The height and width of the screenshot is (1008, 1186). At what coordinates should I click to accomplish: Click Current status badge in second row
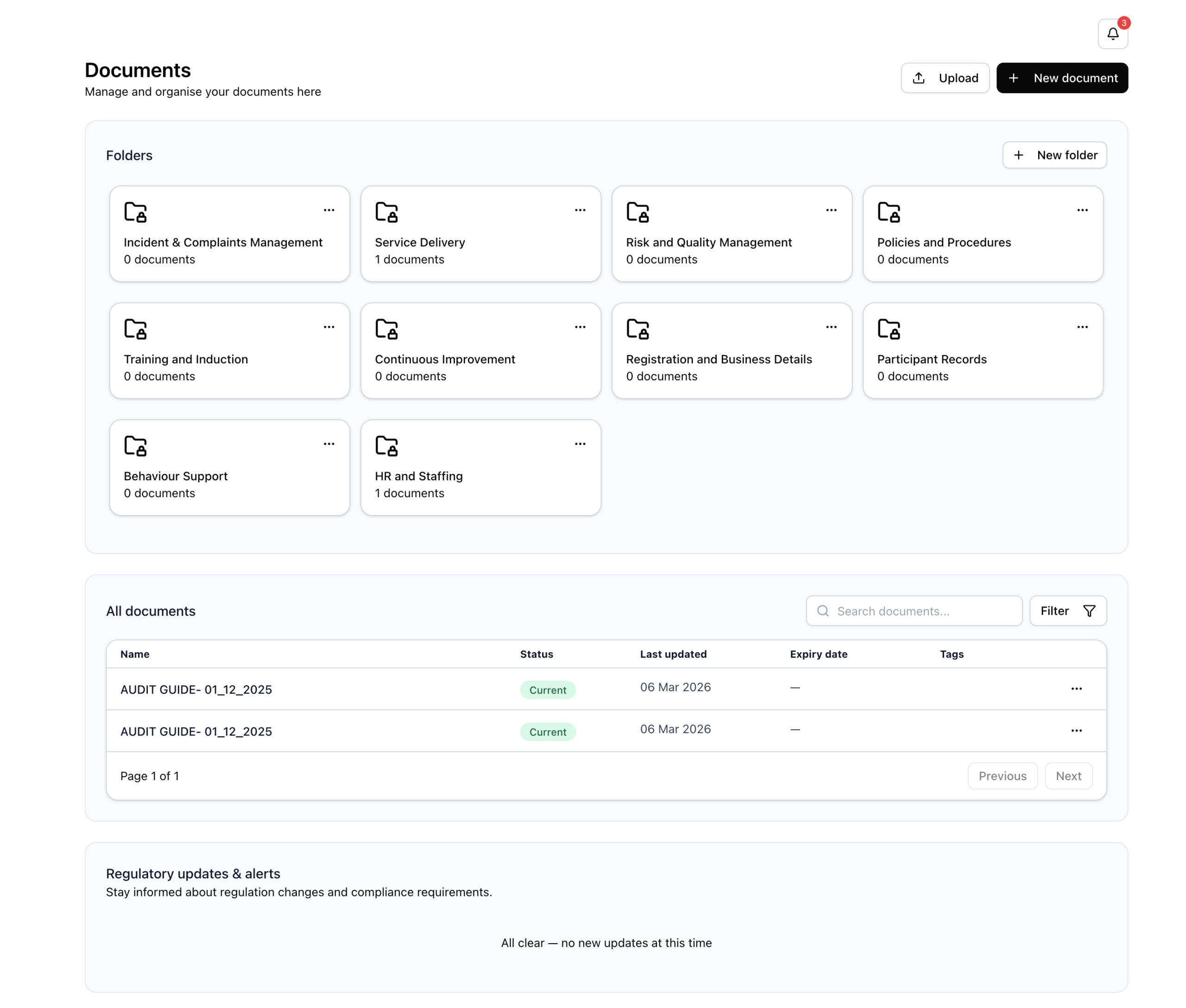click(548, 732)
